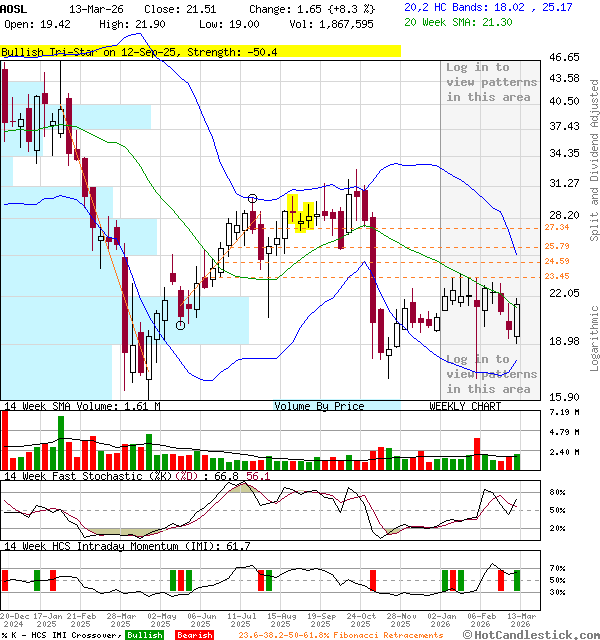Click the HotCandlestick.com watermark
Image resolution: width=600 pixels, height=640 pixels.
click(532, 634)
